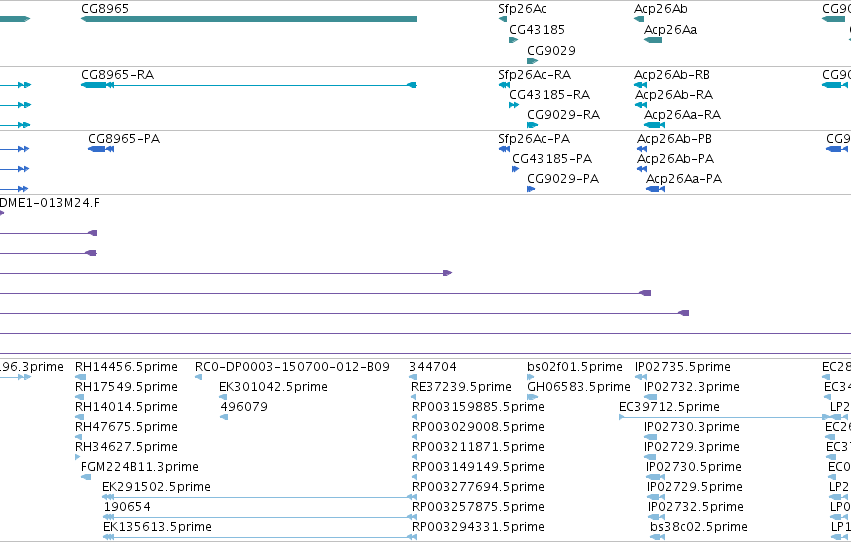This screenshot has height=542, width=851.
Task: Click the CG9029-PA protein label
Action: [563, 179]
